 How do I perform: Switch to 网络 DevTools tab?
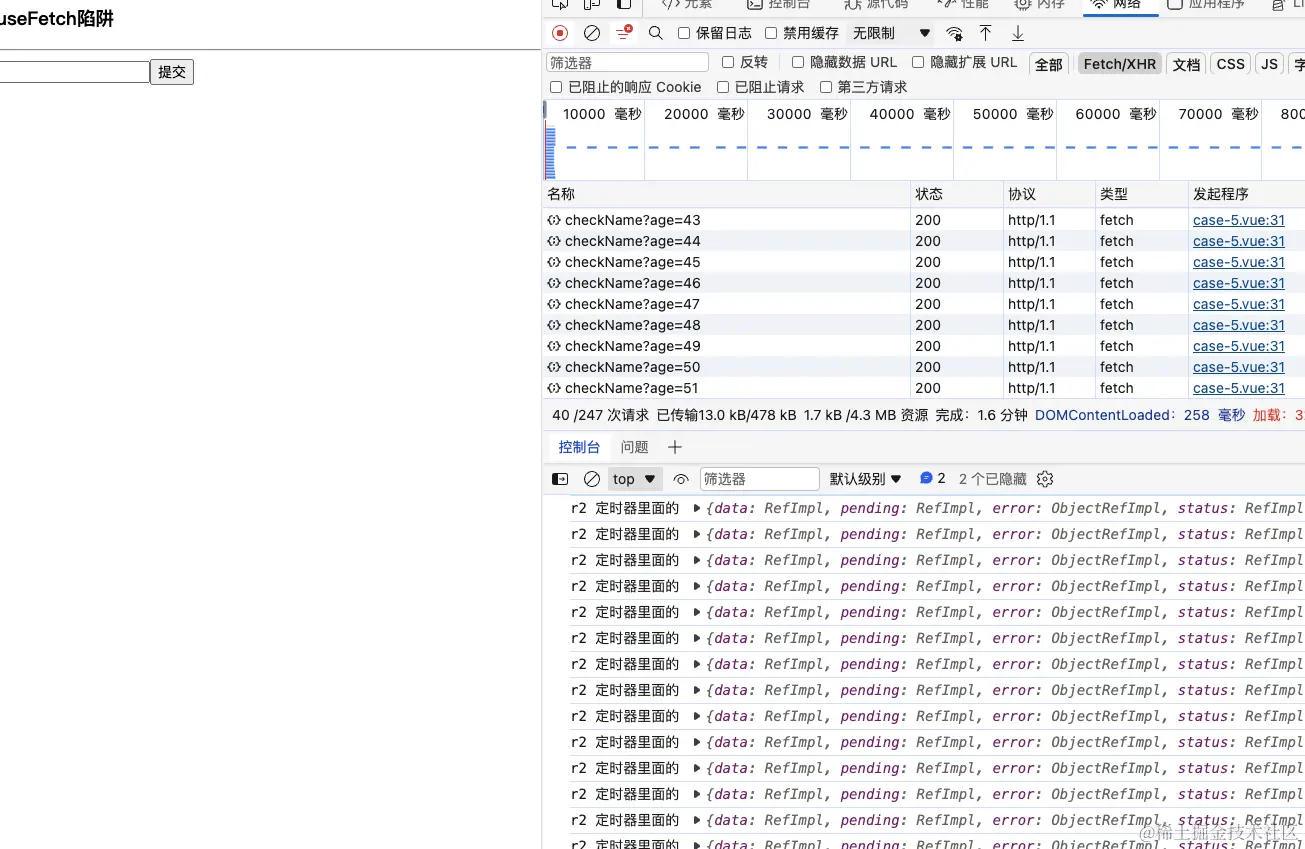coord(1119,5)
